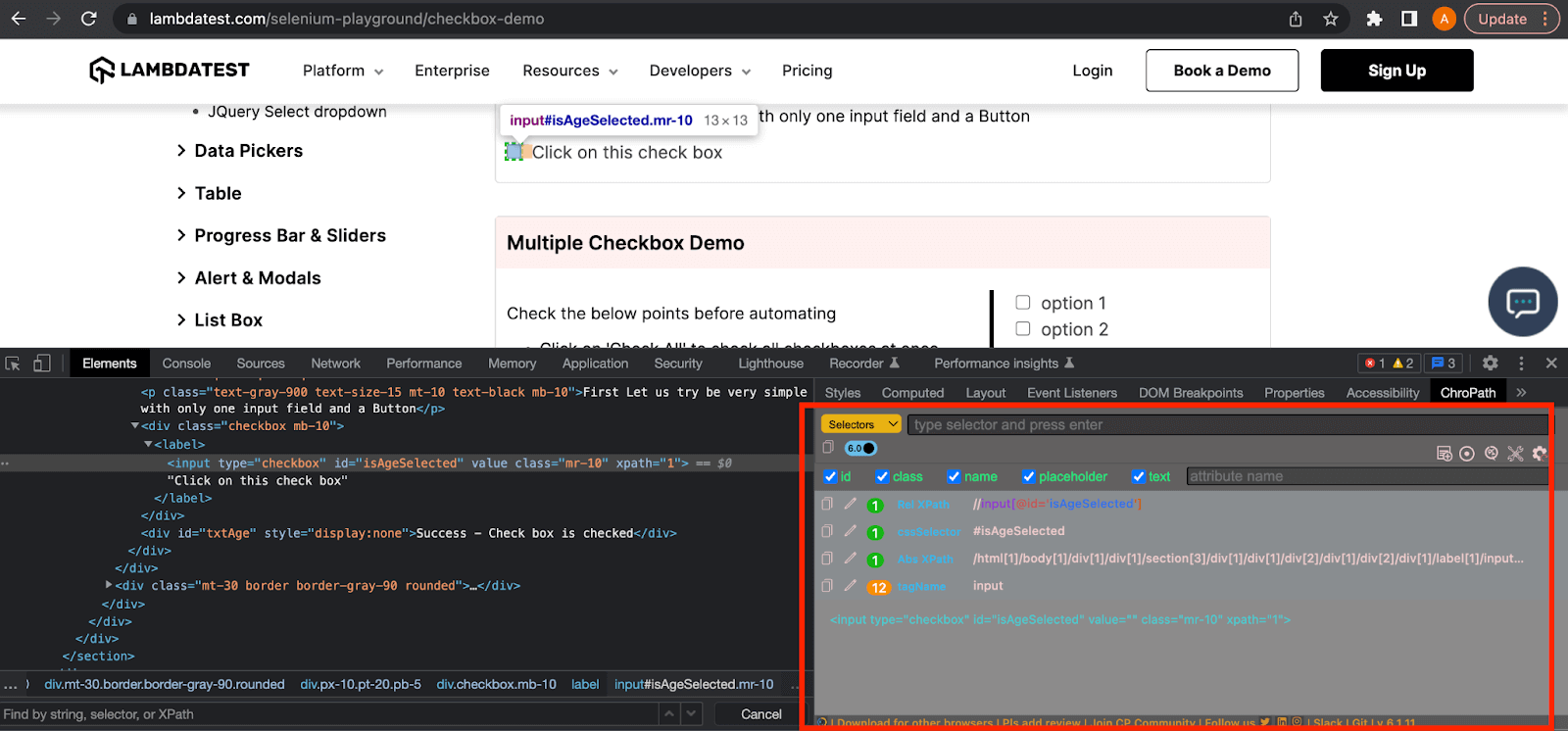Collapse the div.checkbox mb-10 node

135,426
